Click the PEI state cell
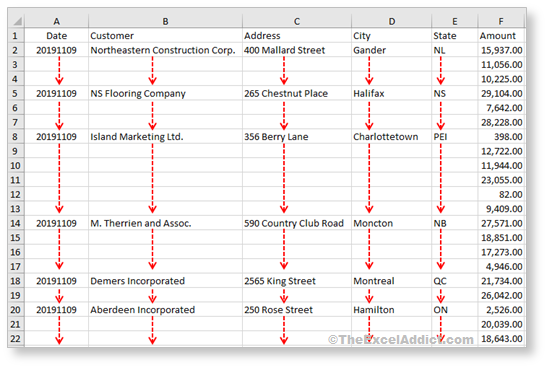 [455, 136]
